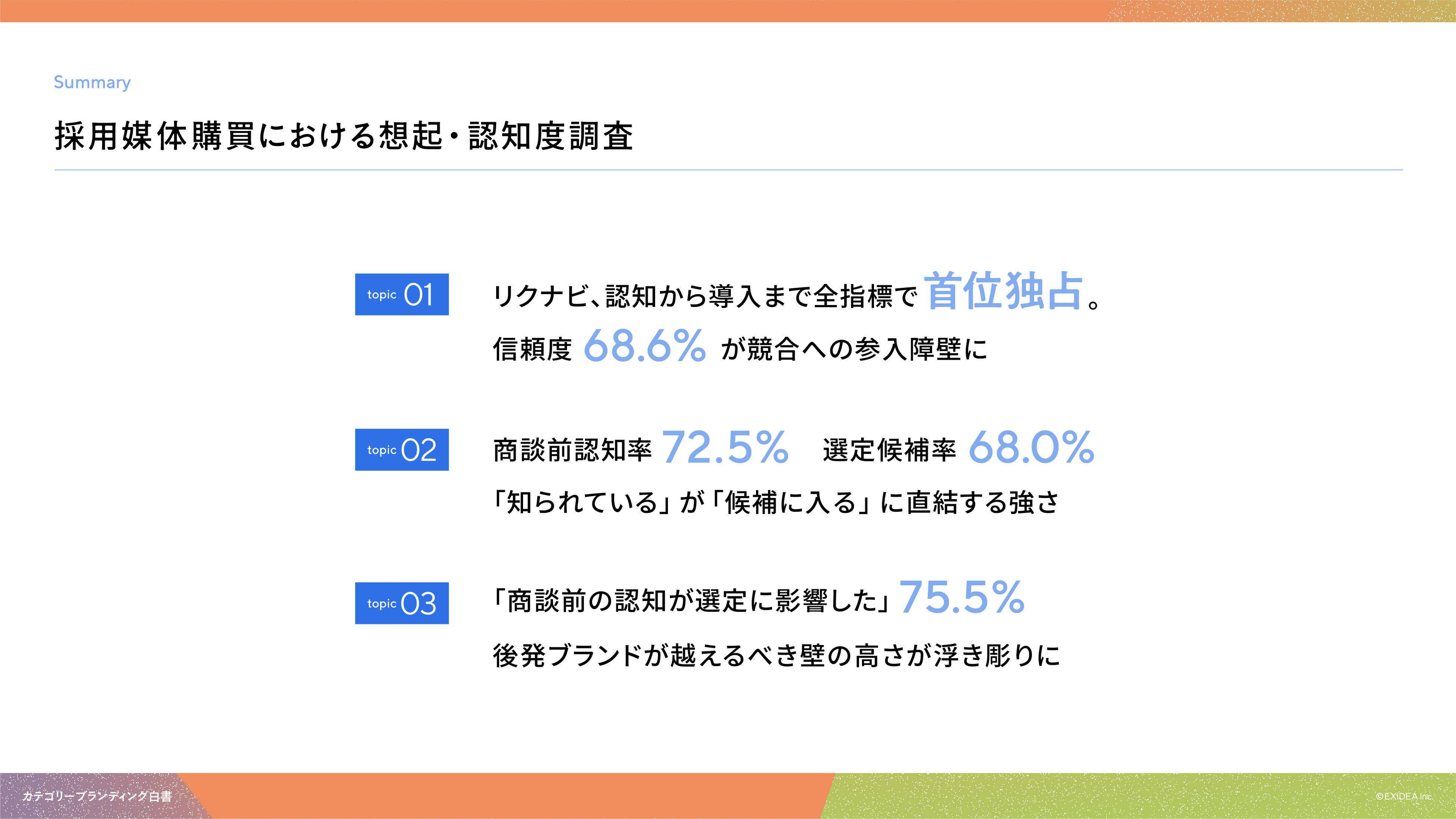Click the が競合への参入障壁に text

click(853, 349)
